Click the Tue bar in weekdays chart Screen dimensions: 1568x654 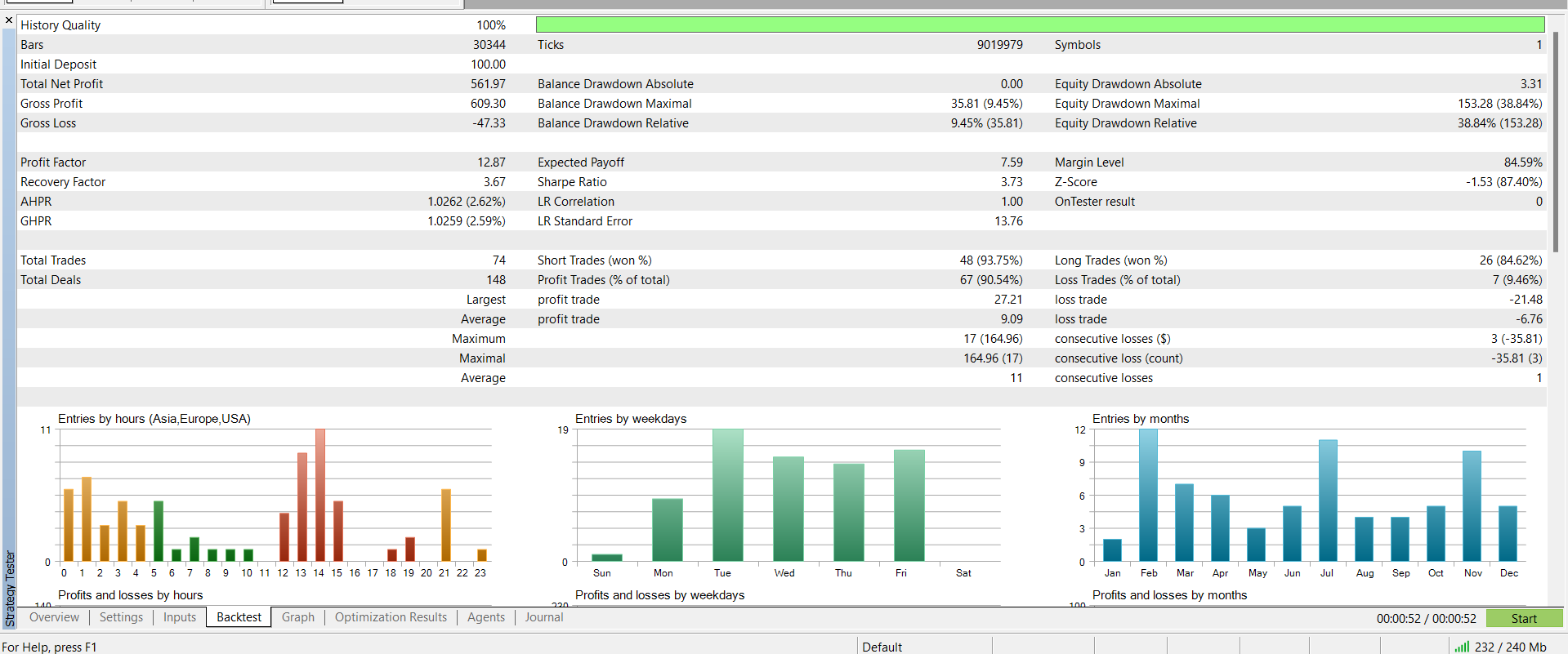tap(728, 495)
